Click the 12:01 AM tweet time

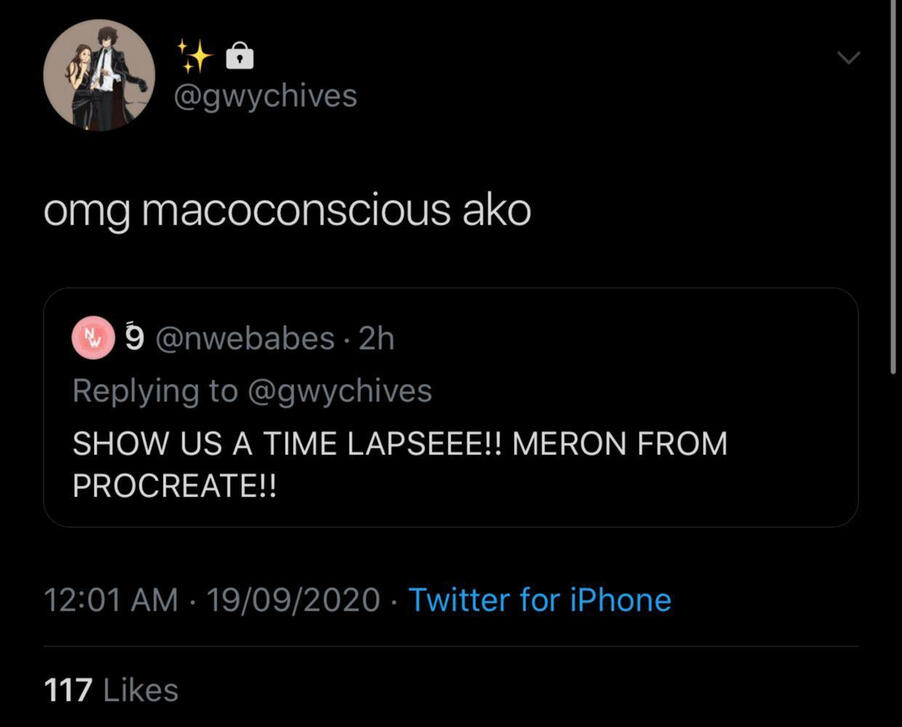pos(110,600)
